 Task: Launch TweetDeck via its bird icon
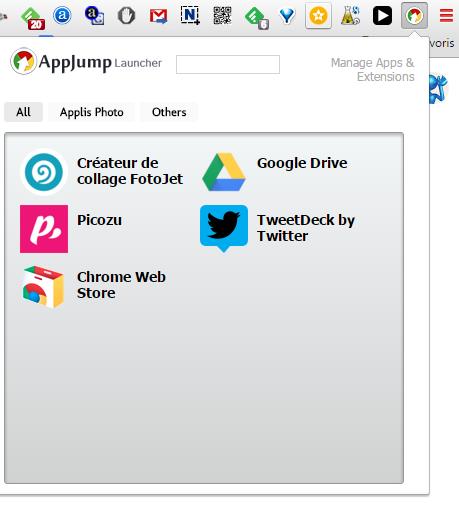[224, 228]
